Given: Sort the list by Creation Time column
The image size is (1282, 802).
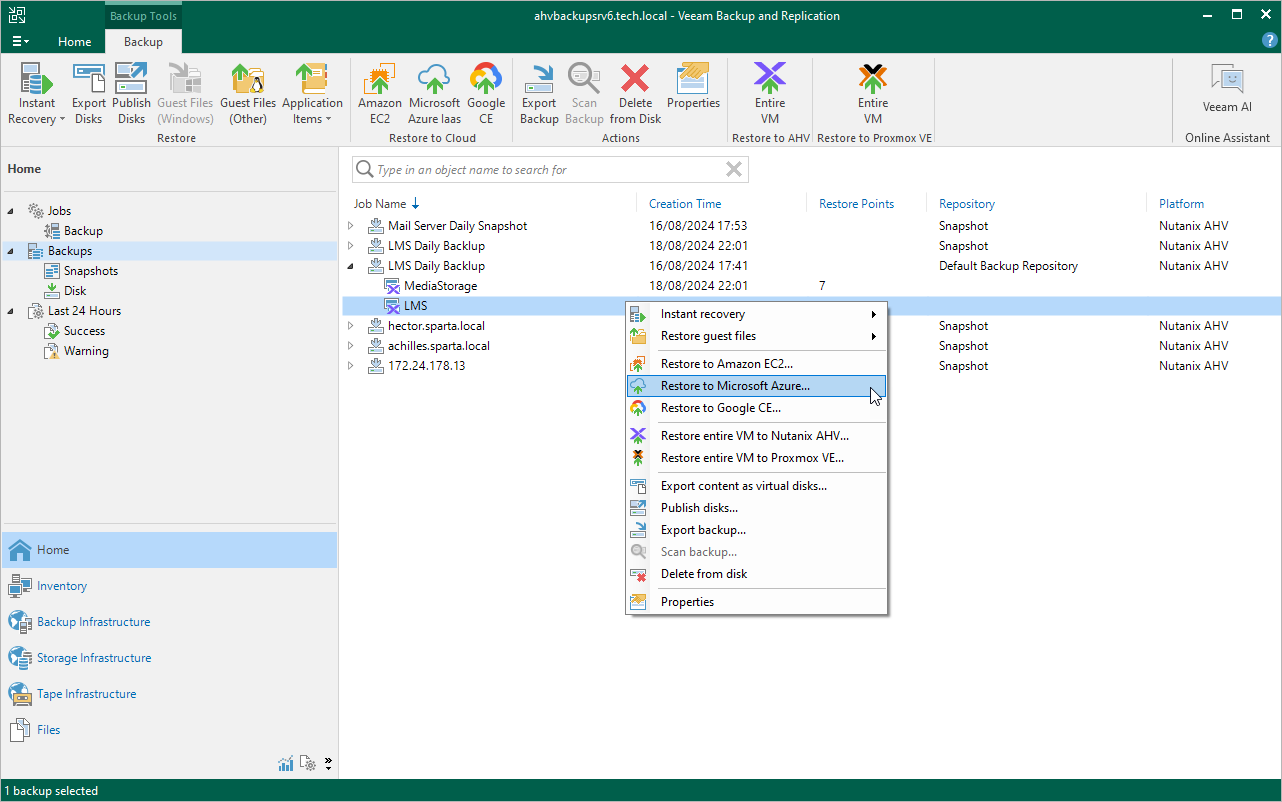Looking at the screenshot, I should (x=685, y=204).
